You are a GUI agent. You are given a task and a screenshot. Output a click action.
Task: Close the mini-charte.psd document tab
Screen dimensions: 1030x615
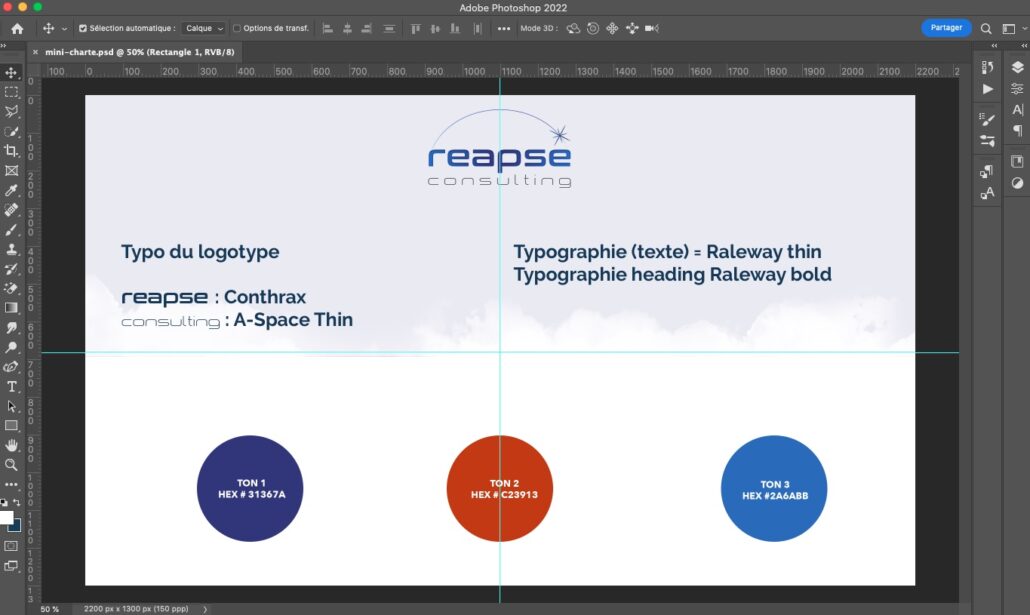(x=35, y=52)
